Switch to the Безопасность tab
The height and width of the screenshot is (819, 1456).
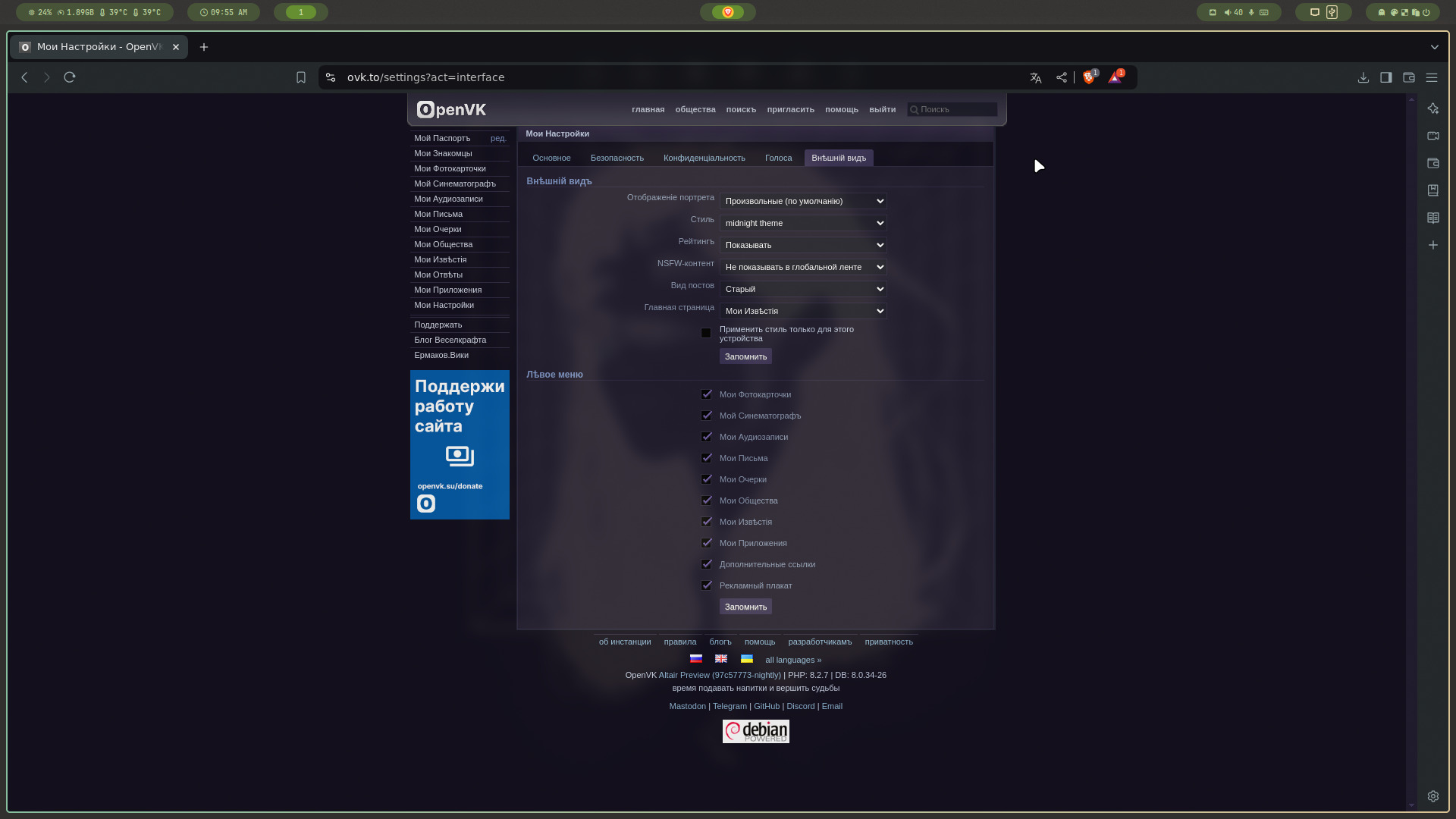click(x=617, y=158)
